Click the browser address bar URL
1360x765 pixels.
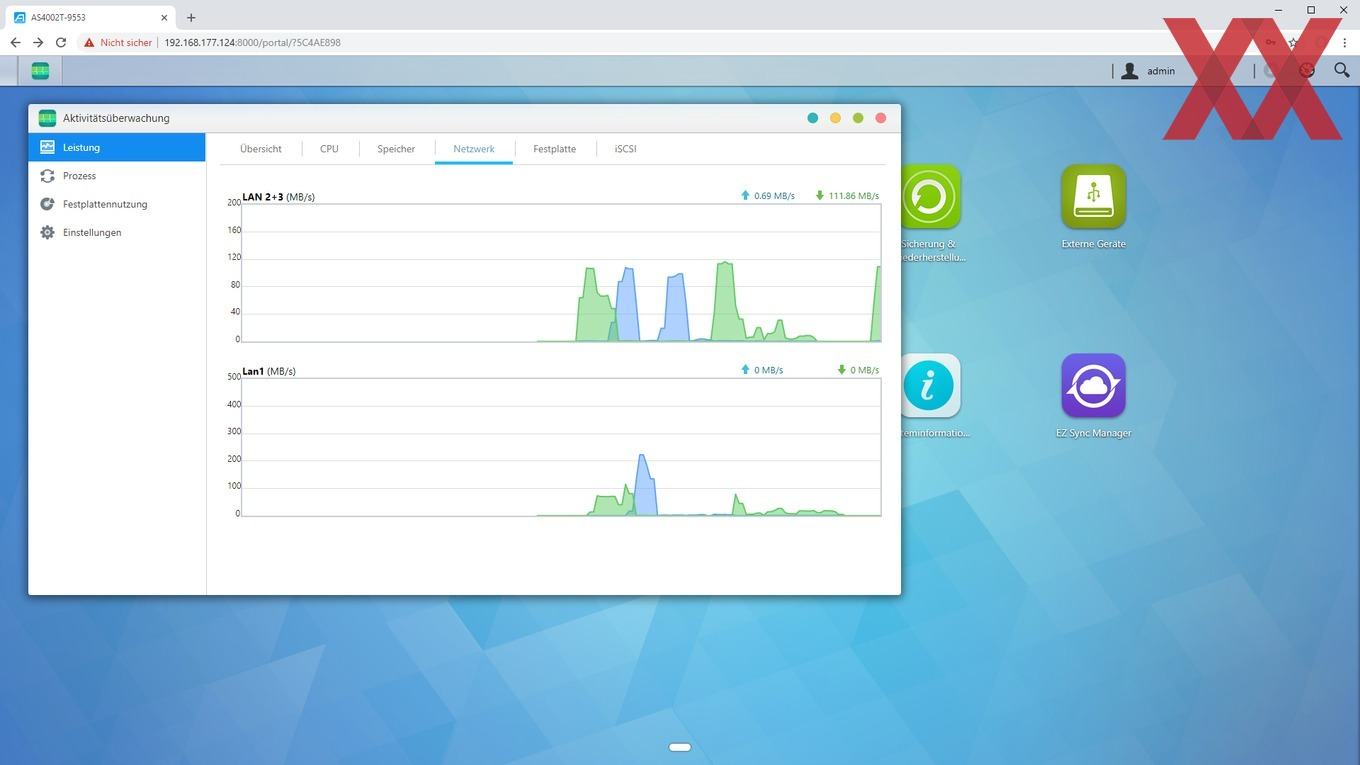[x=252, y=43]
